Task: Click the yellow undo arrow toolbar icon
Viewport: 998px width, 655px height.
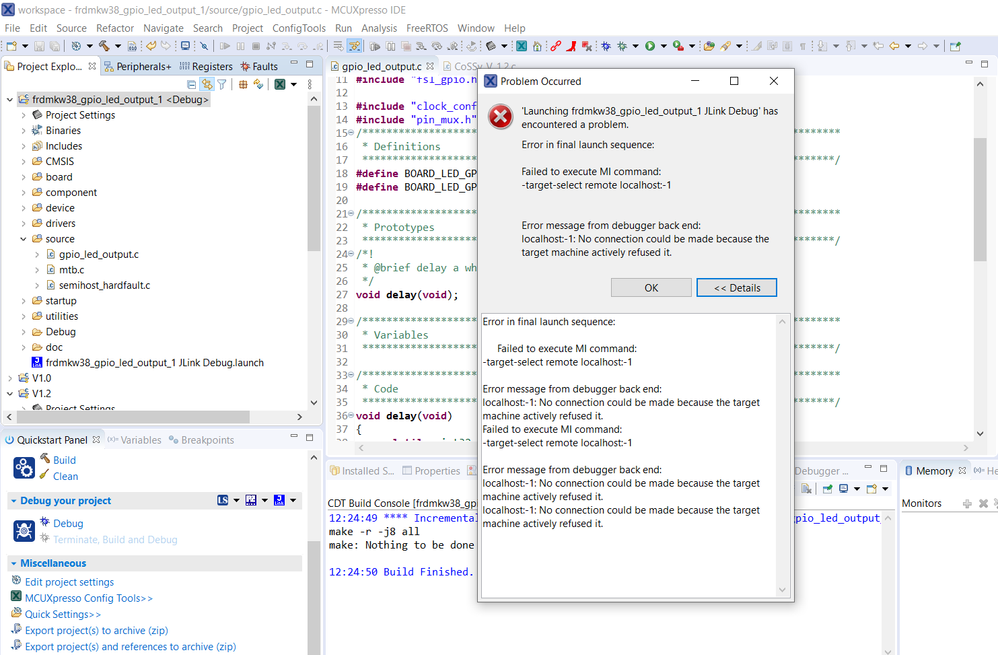Action: (x=151, y=46)
